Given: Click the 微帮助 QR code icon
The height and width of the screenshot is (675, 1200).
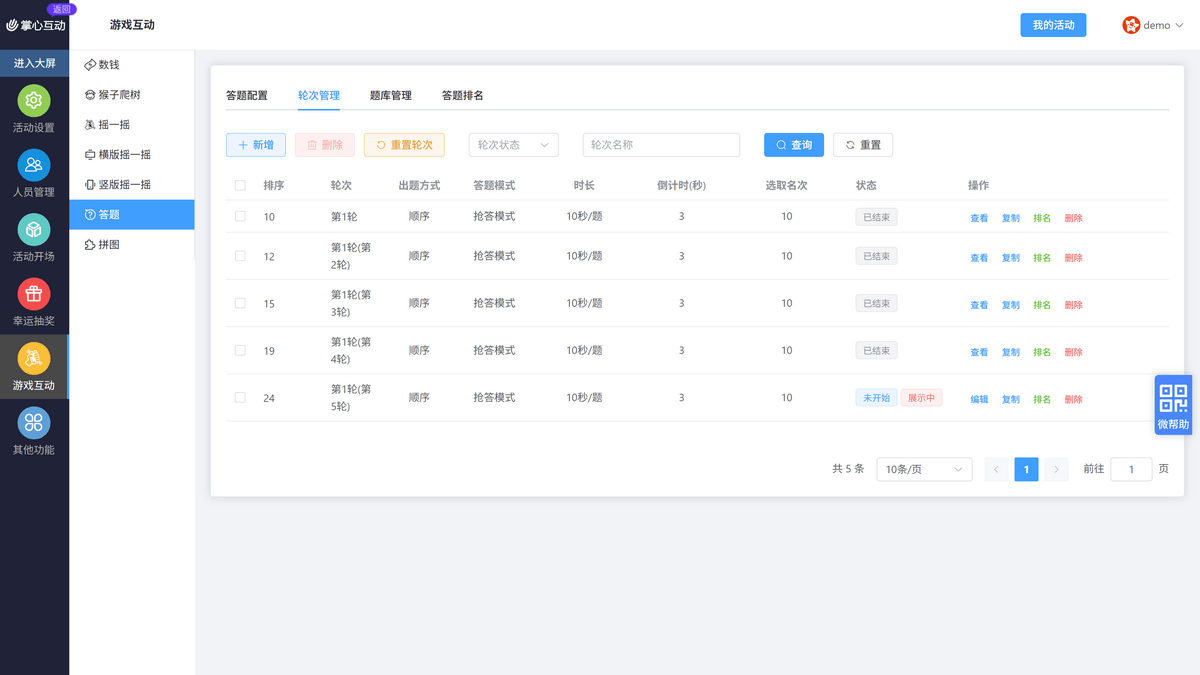Looking at the screenshot, I should (1173, 398).
